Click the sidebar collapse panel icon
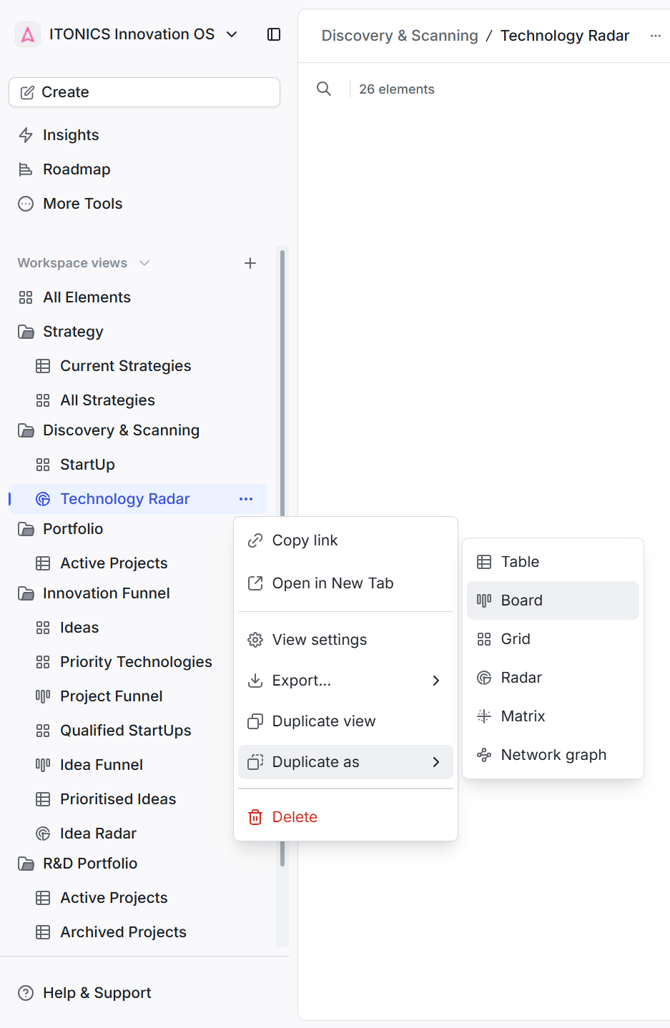This screenshot has width=670, height=1028. (274, 34)
